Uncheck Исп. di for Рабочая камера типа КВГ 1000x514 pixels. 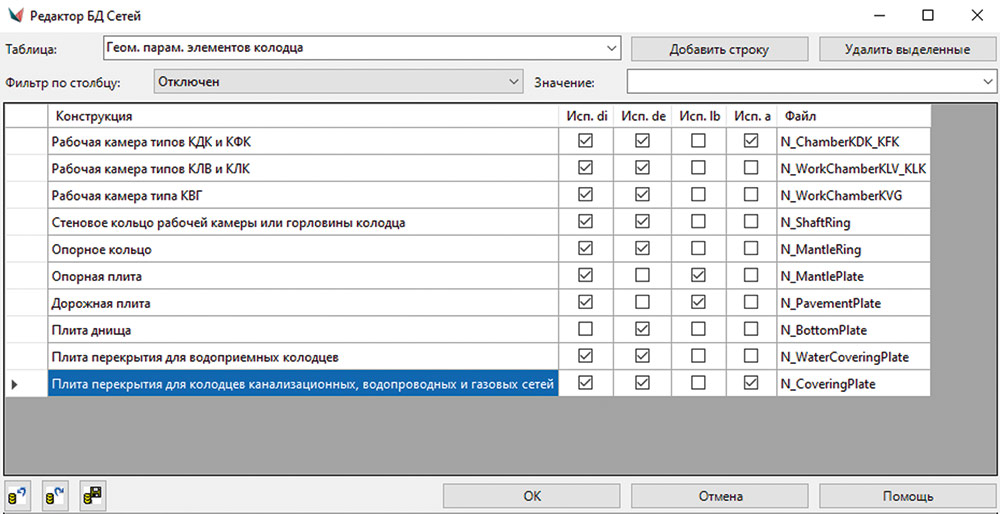[585, 195]
